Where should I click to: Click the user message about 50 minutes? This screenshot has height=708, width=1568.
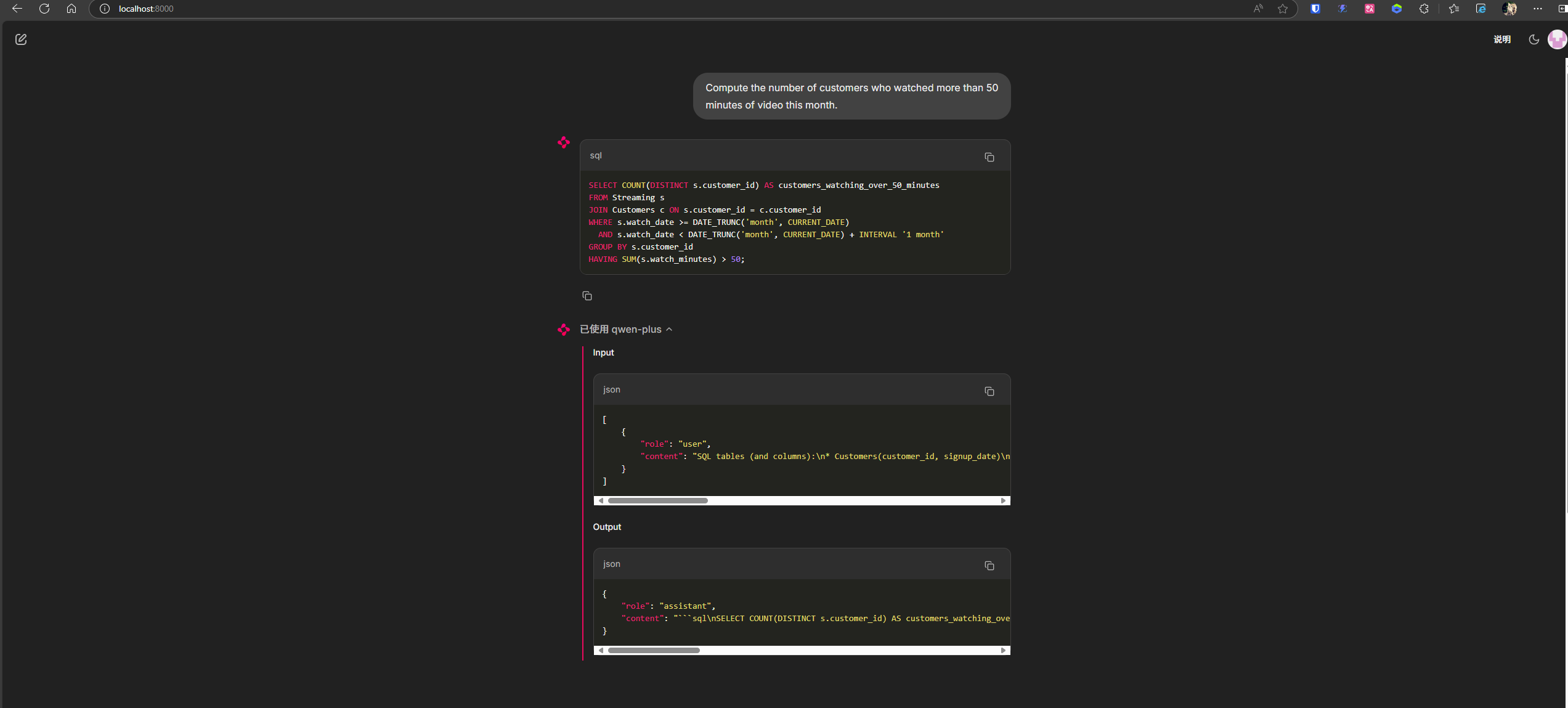[x=851, y=96]
